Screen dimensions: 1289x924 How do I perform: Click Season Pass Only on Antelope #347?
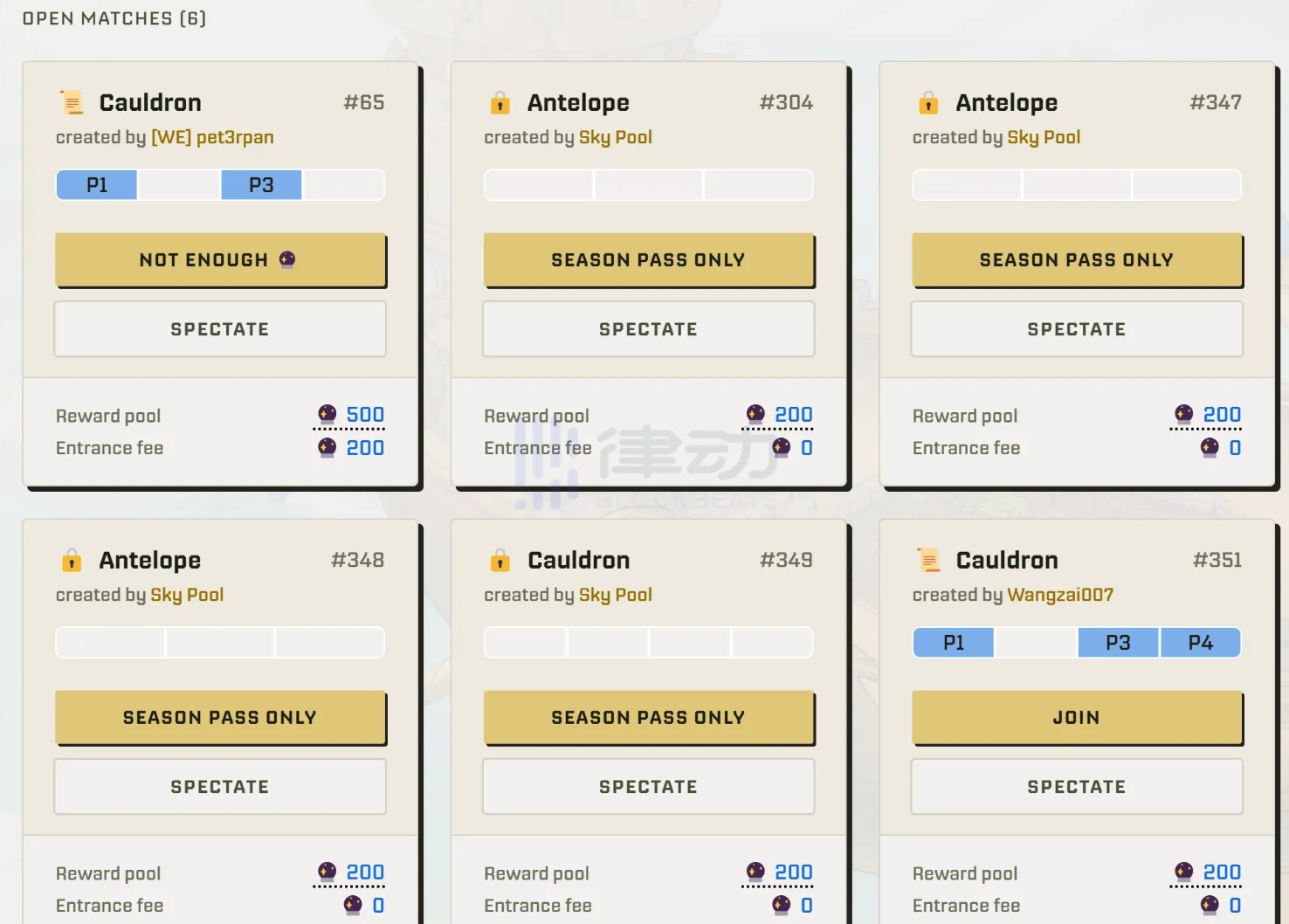(1076, 260)
